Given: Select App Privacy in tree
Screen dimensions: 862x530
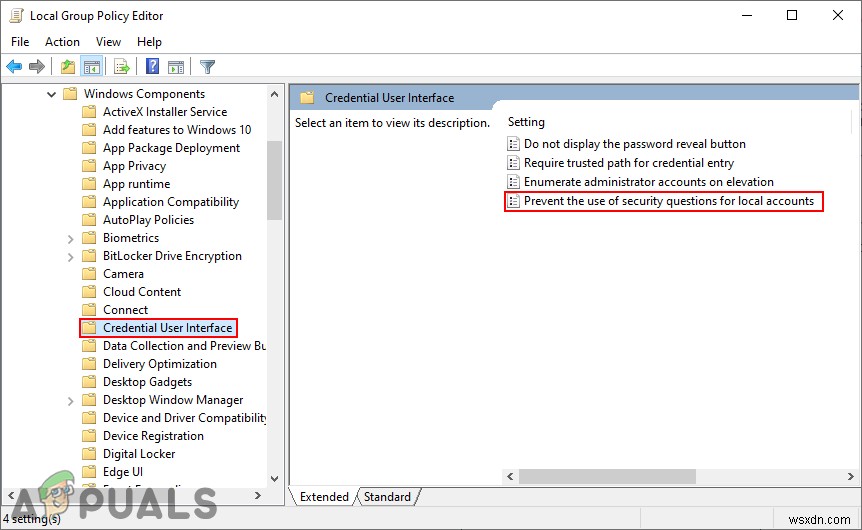Looking at the screenshot, I should click(x=134, y=166).
